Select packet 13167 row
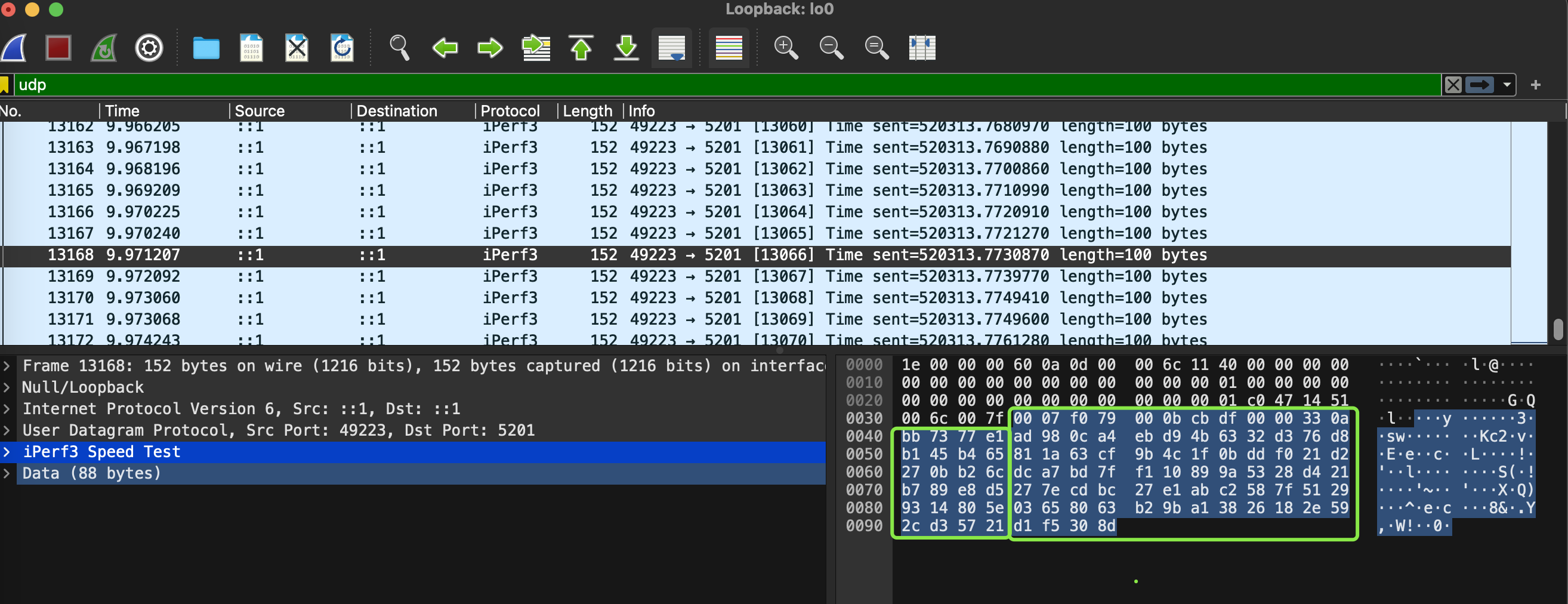This screenshot has height=604, width=1568. pyautogui.click(x=757, y=233)
